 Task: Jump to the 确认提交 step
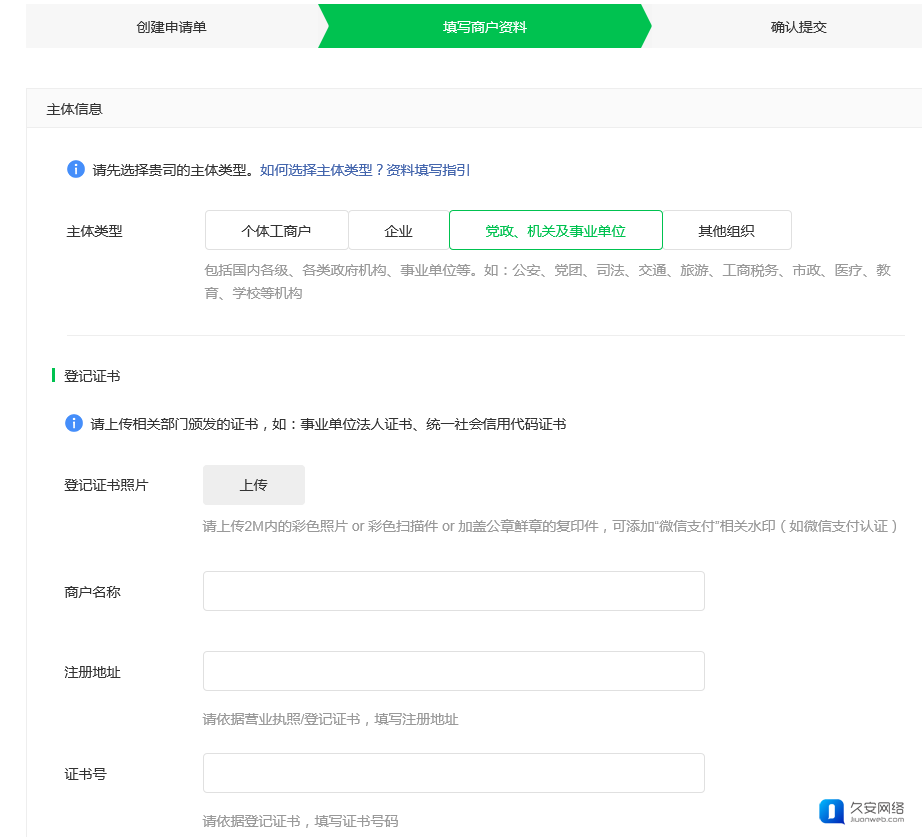coord(798,27)
